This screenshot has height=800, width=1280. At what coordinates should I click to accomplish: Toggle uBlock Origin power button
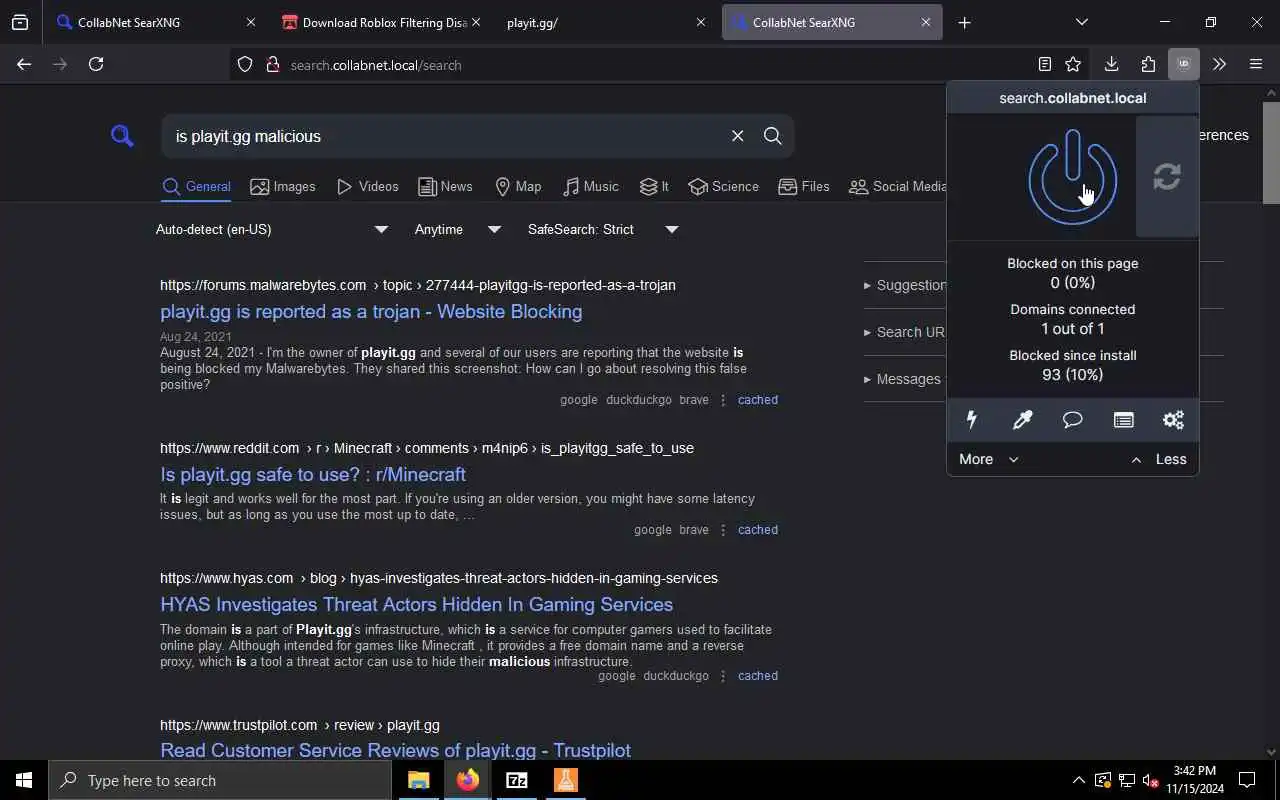click(1072, 178)
